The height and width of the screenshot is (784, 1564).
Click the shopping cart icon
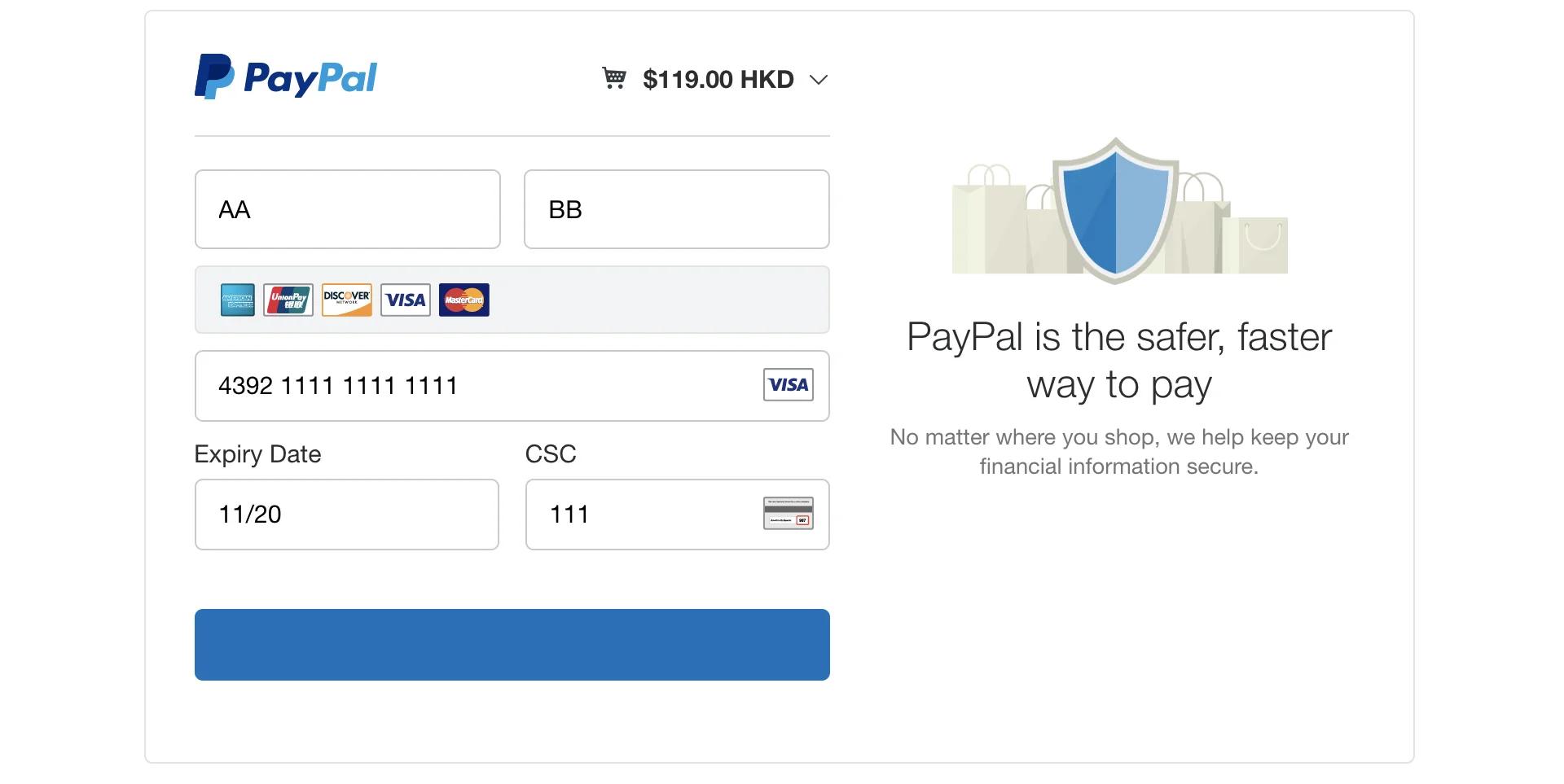click(x=614, y=78)
